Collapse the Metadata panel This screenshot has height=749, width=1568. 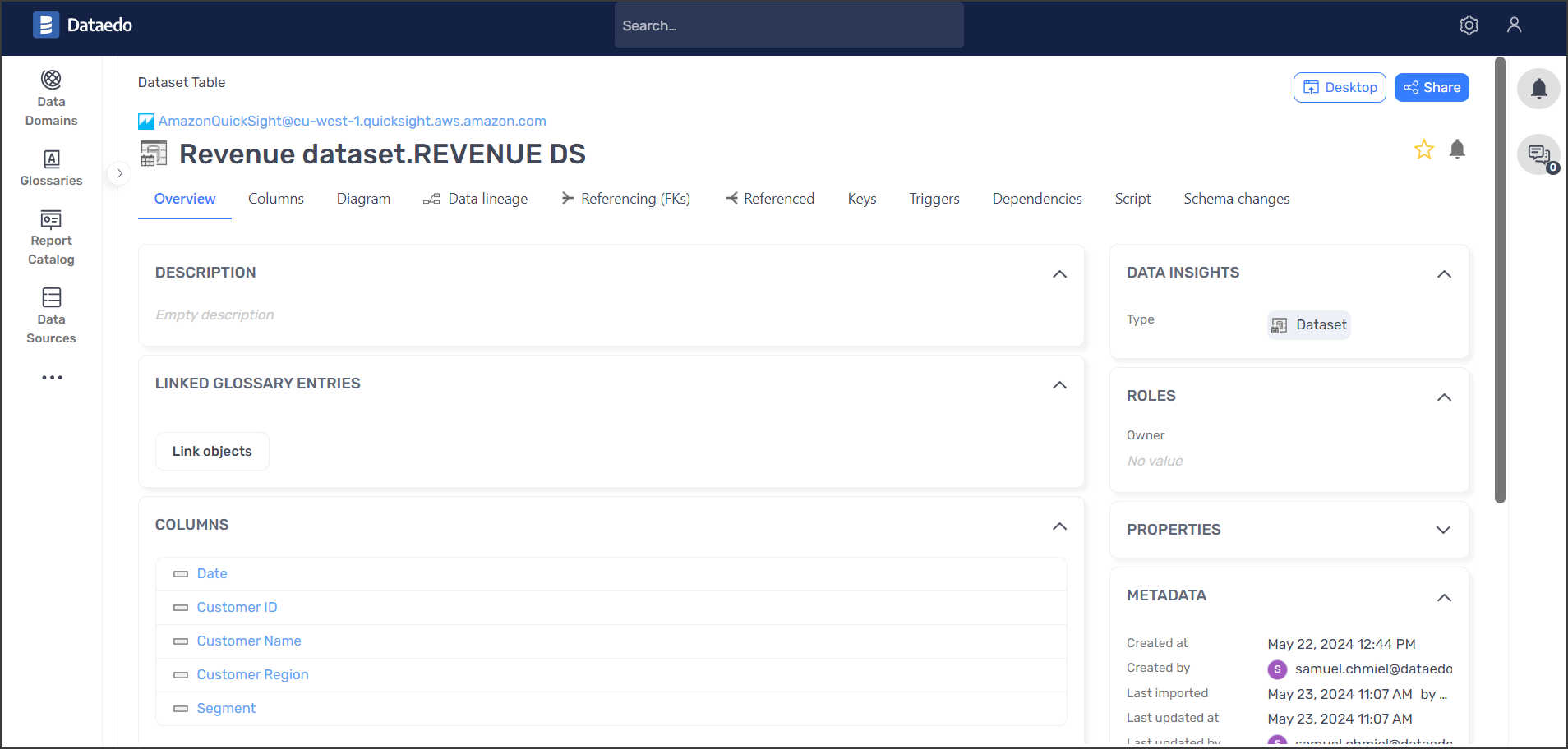point(1445,598)
